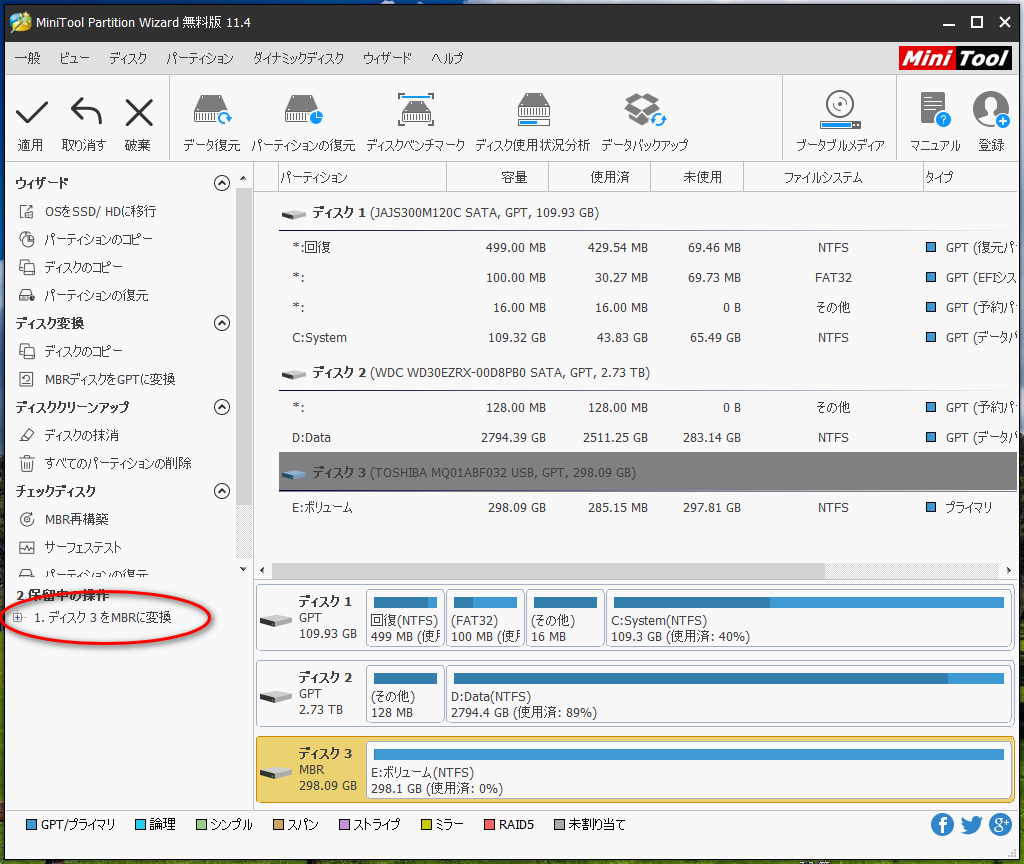Launch ディスクベンチマーク disk benchmark
1024x864 pixels.
point(415,112)
